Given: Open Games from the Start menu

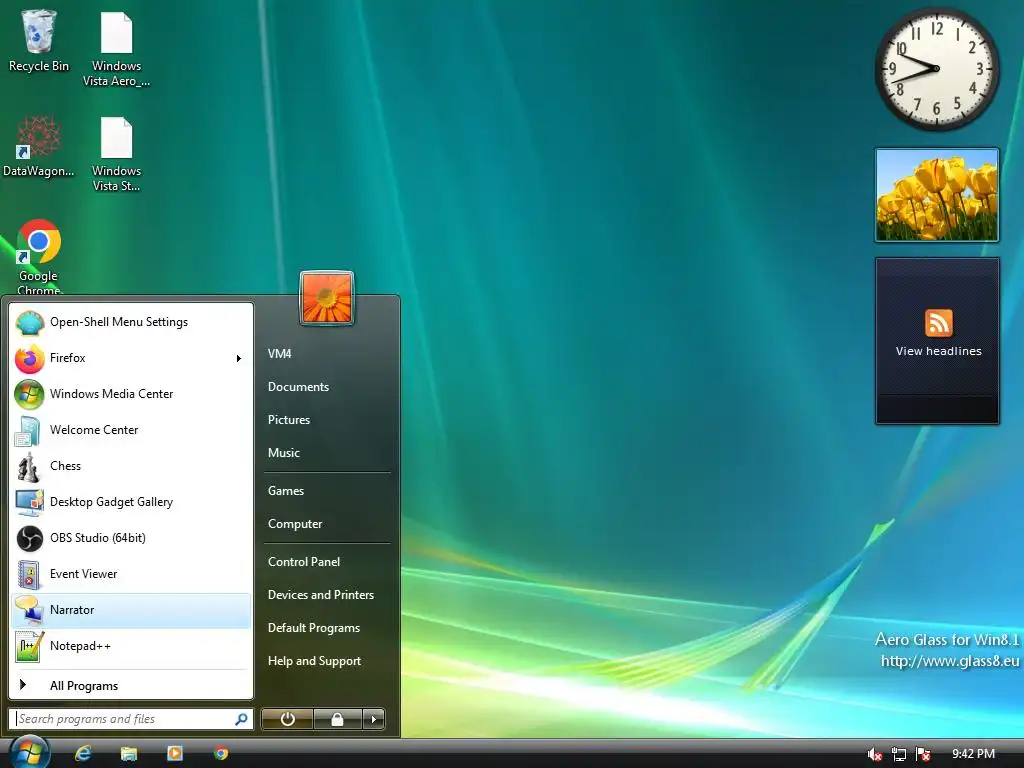Looking at the screenshot, I should tap(286, 490).
